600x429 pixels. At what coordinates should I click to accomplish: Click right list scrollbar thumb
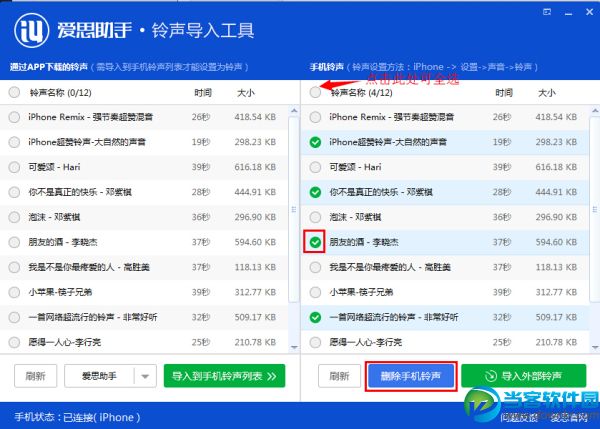[x=595, y=210]
